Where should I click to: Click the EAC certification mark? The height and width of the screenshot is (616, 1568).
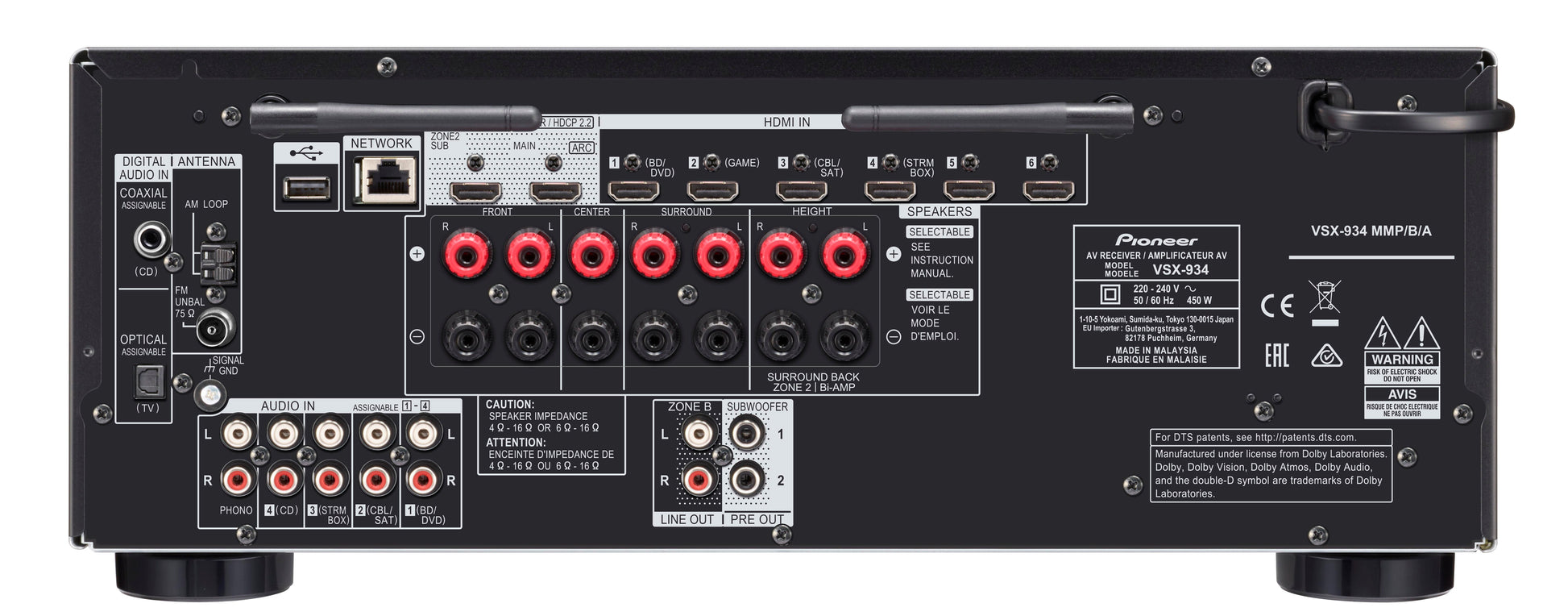(x=1277, y=355)
